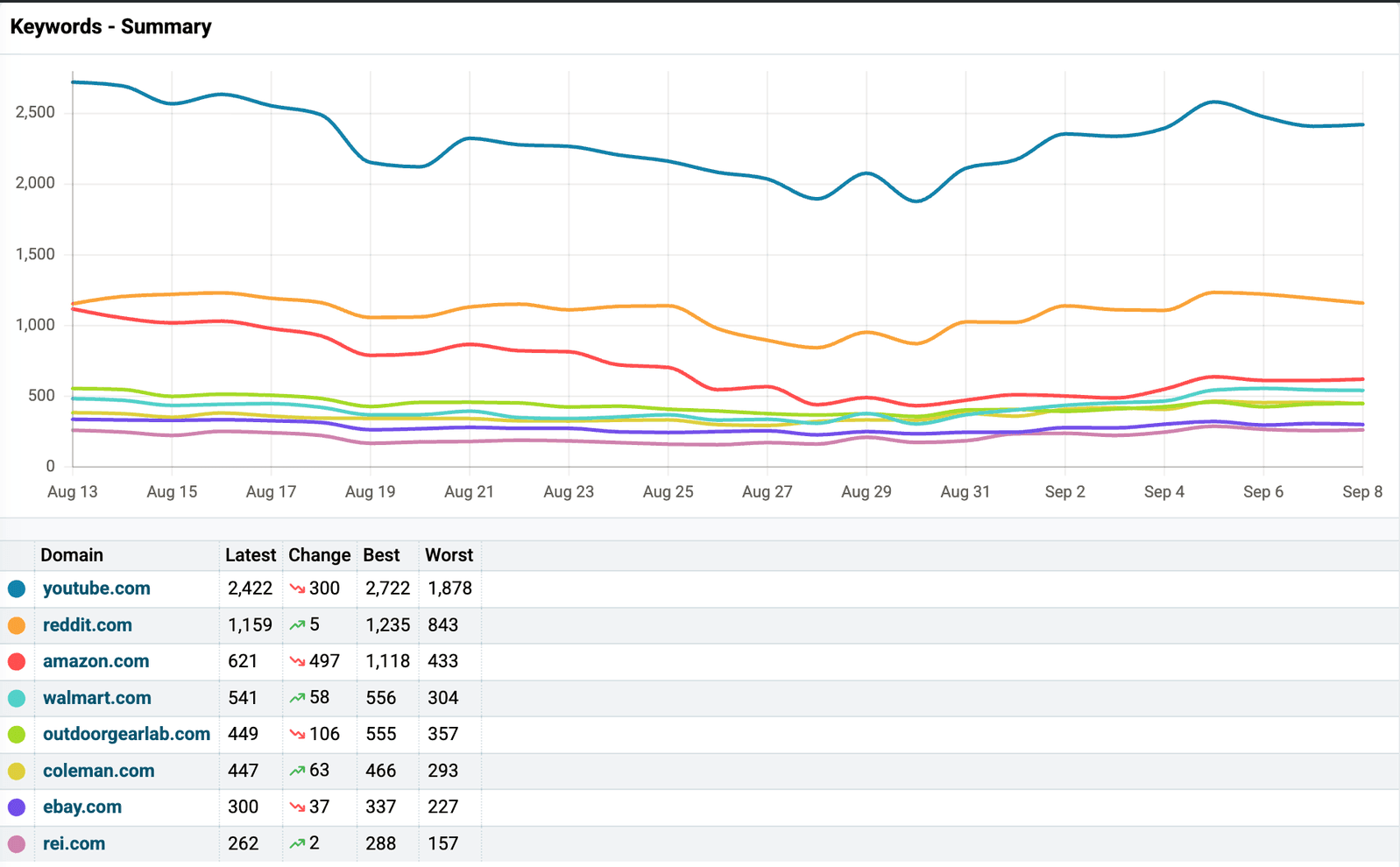Screen dimensions: 1400x867
Task: Click ebay.com best value 337
Action: pyautogui.click(x=381, y=807)
